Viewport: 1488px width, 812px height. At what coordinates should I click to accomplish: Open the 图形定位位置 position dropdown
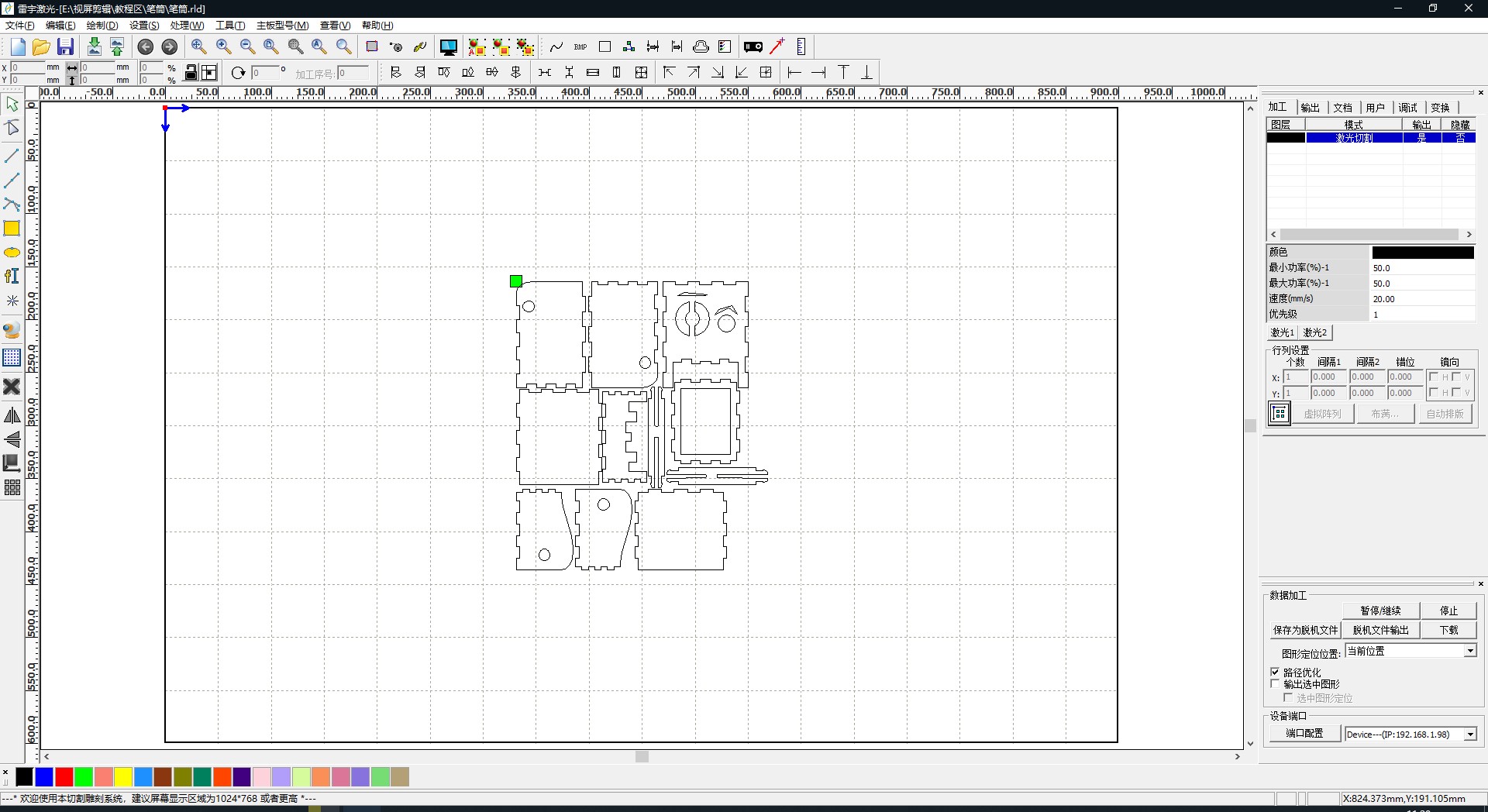pyautogui.click(x=1469, y=651)
